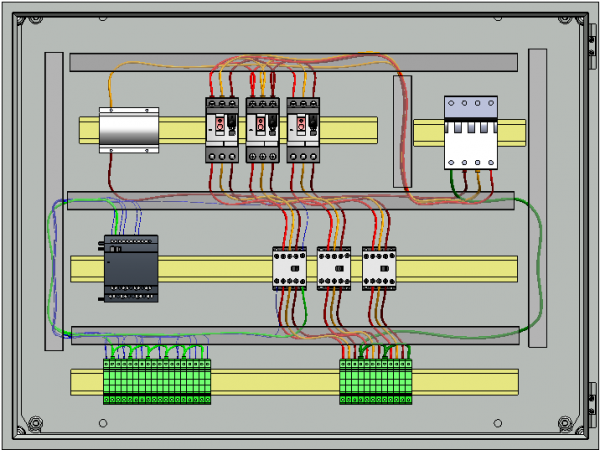Select the right green terminal block group

(376, 382)
